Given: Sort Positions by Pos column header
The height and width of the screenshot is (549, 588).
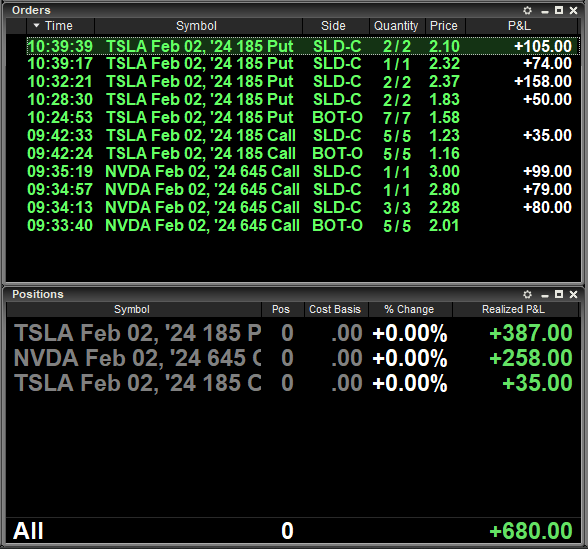Looking at the screenshot, I should coord(282,309).
